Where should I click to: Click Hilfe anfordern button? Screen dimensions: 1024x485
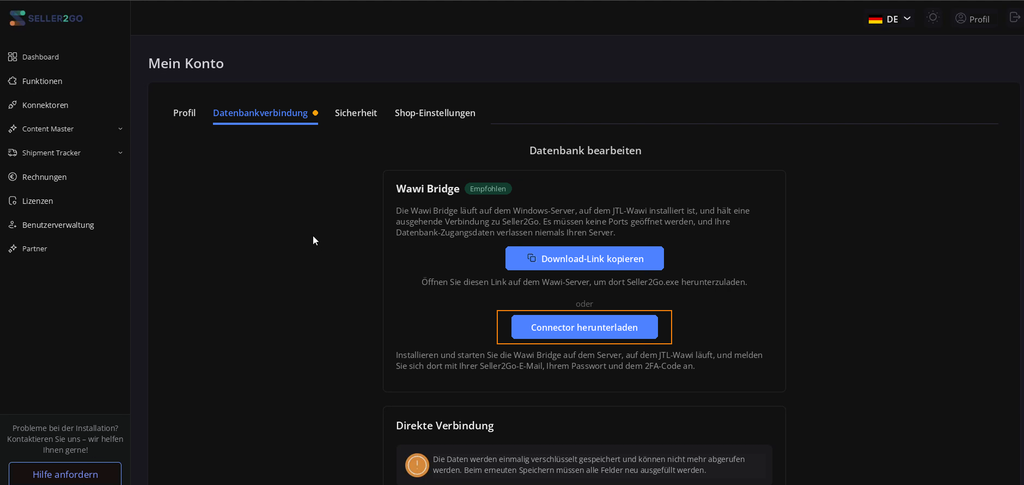pyautogui.click(x=65, y=474)
